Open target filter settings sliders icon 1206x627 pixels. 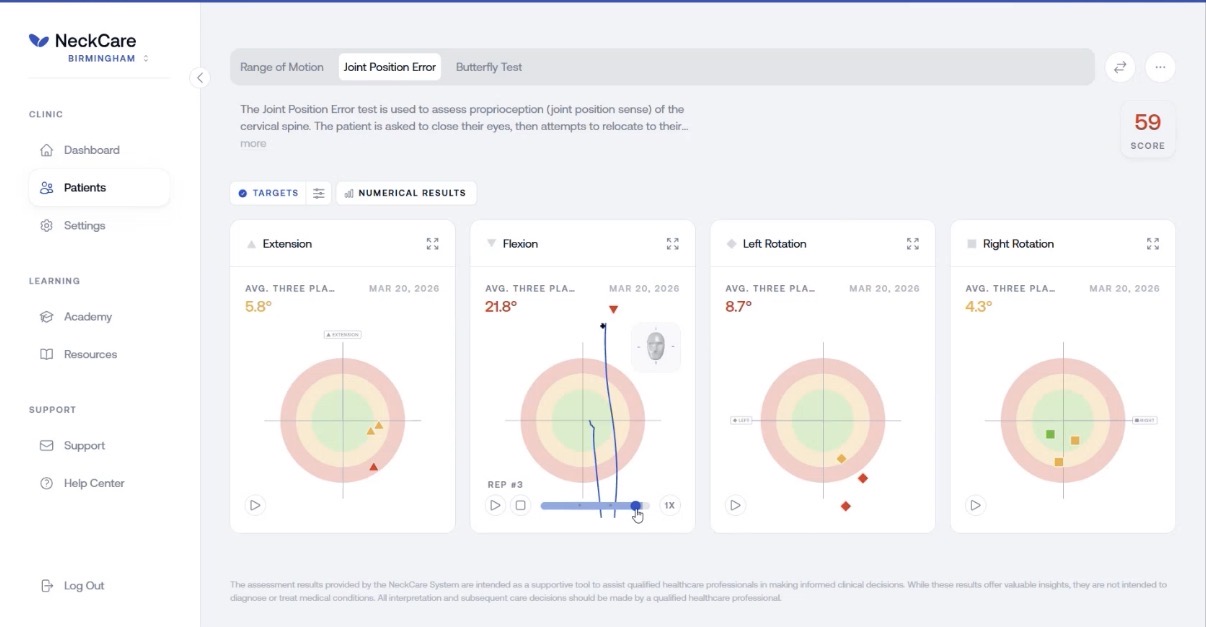pos(319,193)
